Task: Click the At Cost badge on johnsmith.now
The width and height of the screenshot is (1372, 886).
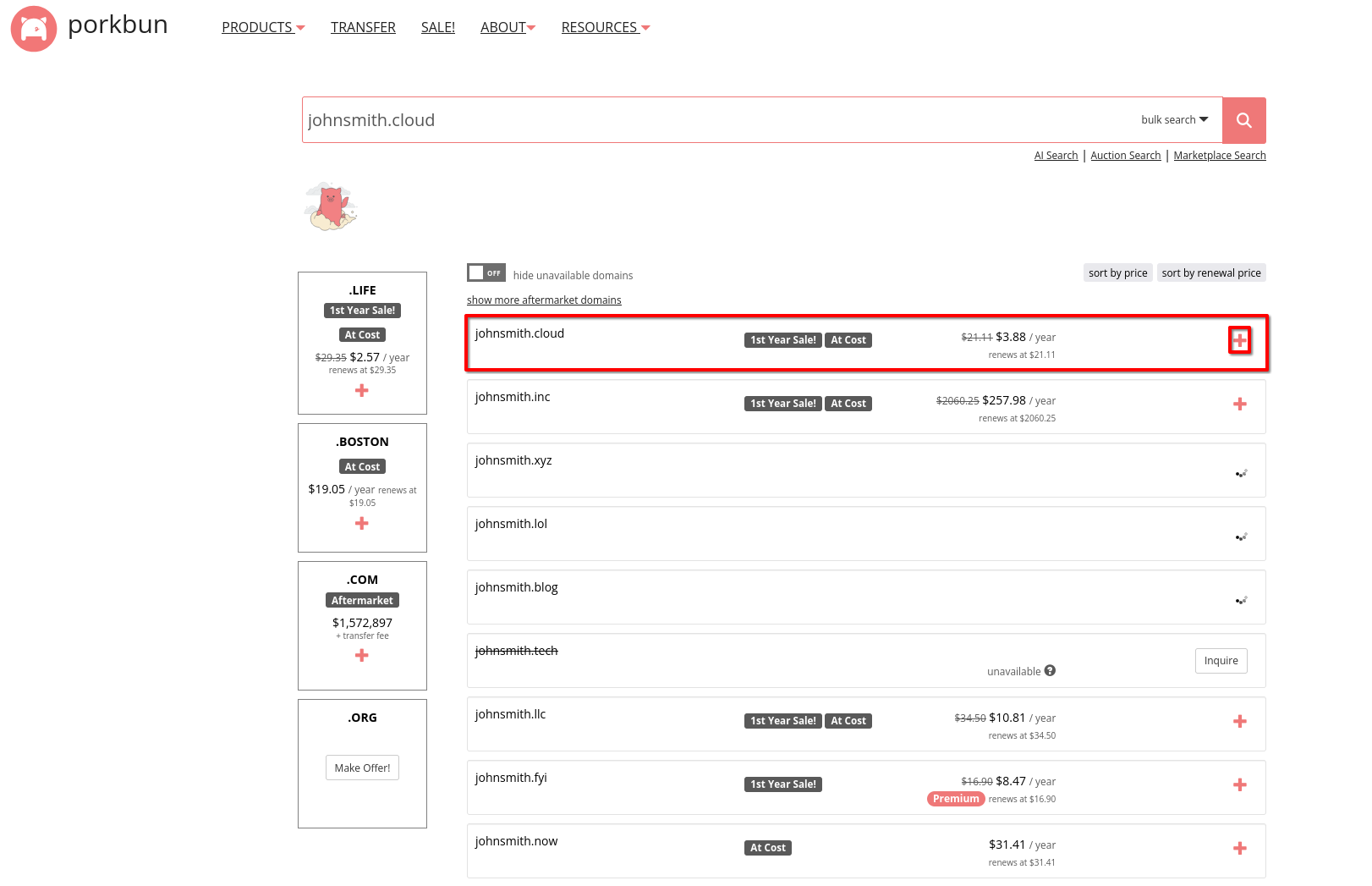Action: [768, 848]
